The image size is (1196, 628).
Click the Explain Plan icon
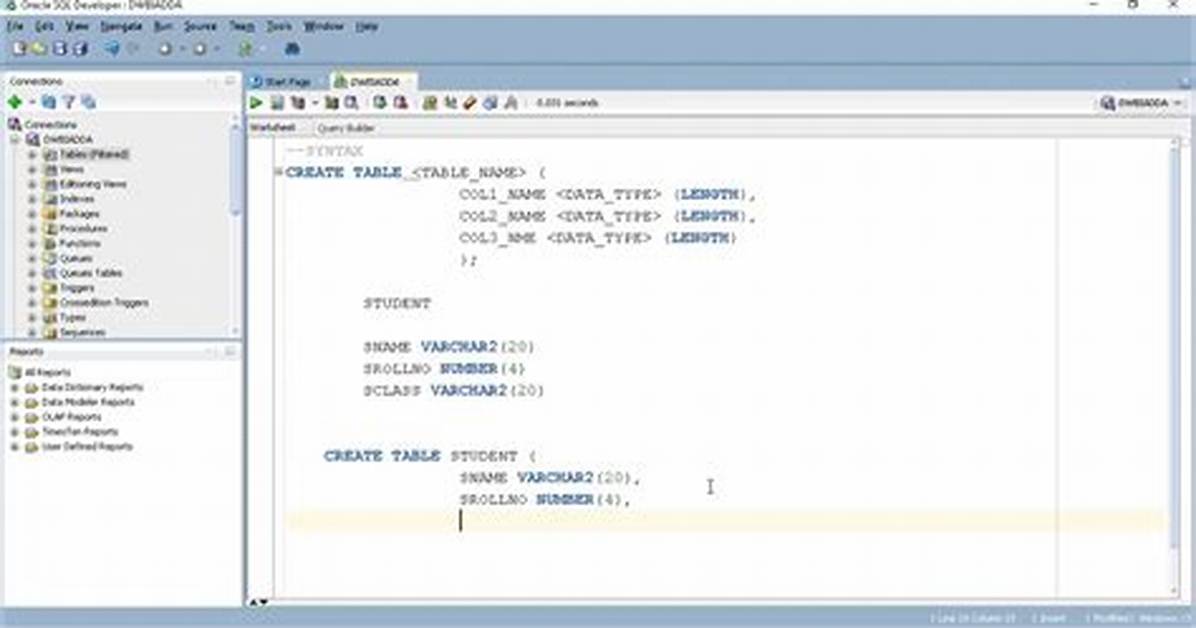coord(297,103)
